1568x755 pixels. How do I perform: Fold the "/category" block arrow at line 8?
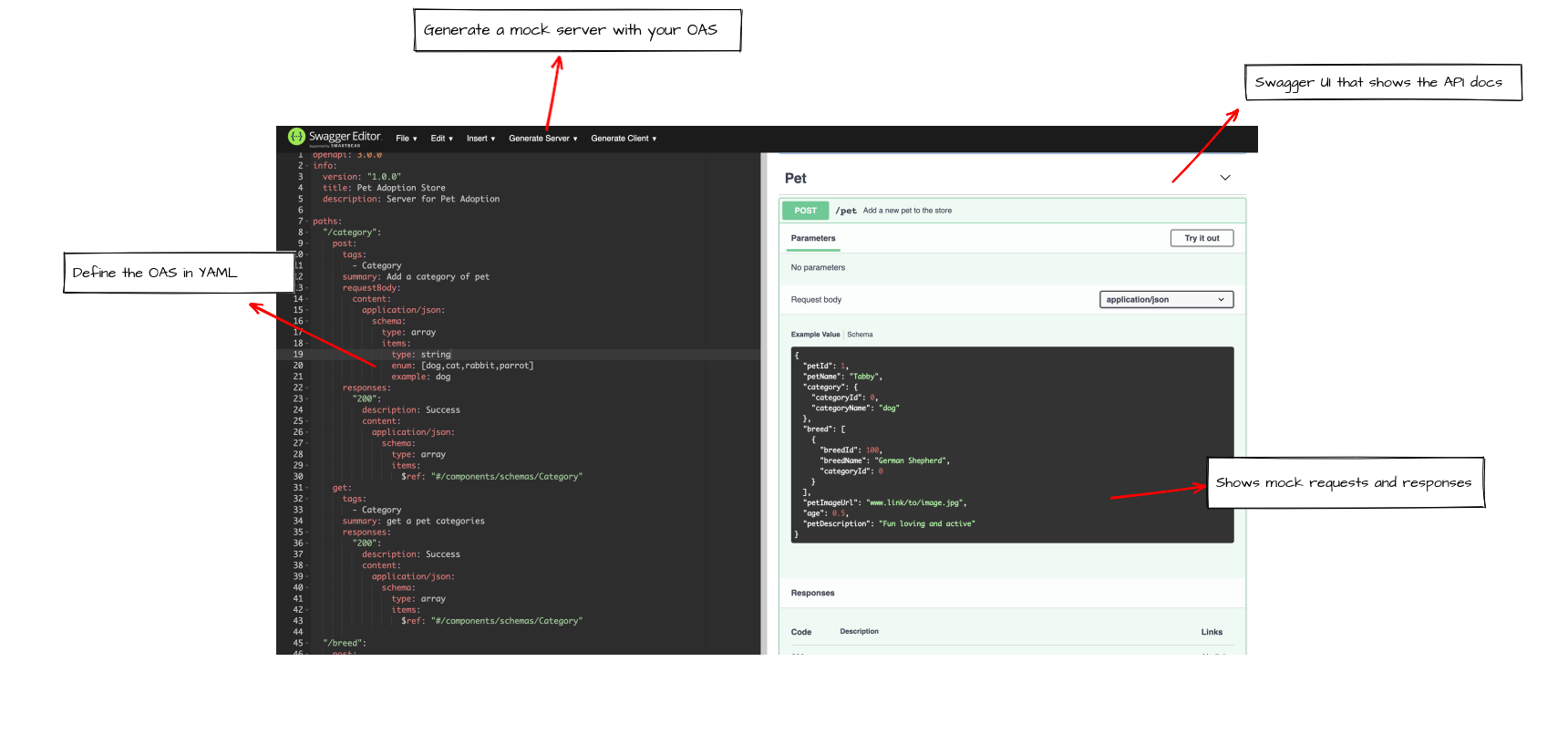[x=307, y=233]
